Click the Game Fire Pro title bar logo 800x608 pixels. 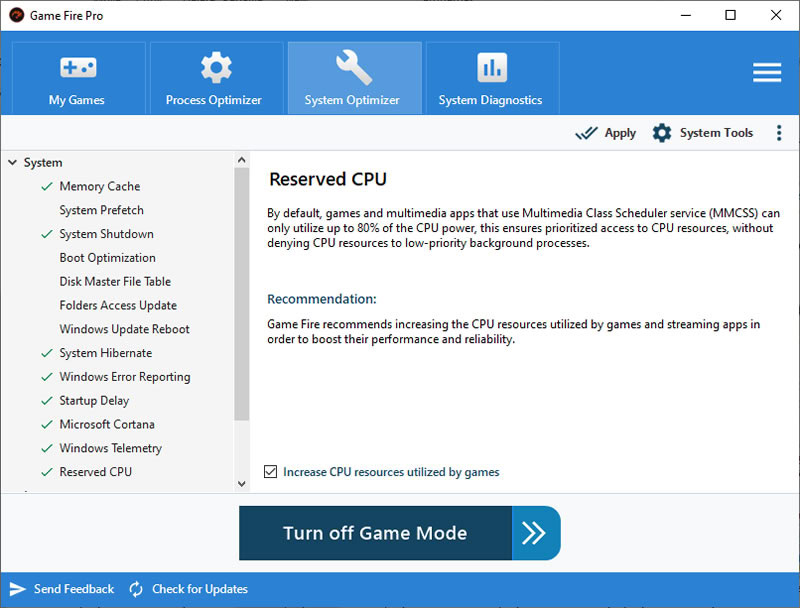16,15
